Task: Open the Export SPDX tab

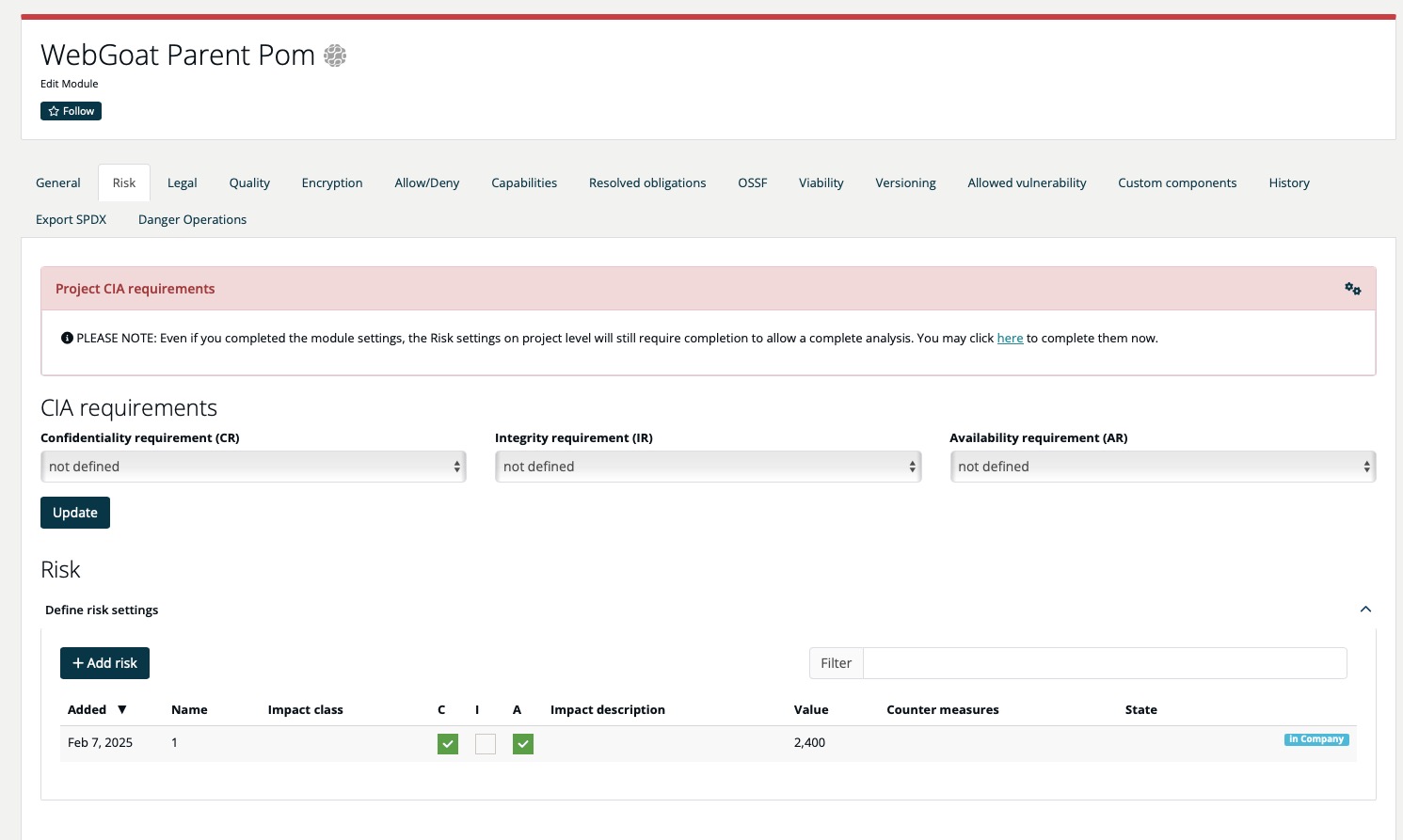Action: pos(72,219)
